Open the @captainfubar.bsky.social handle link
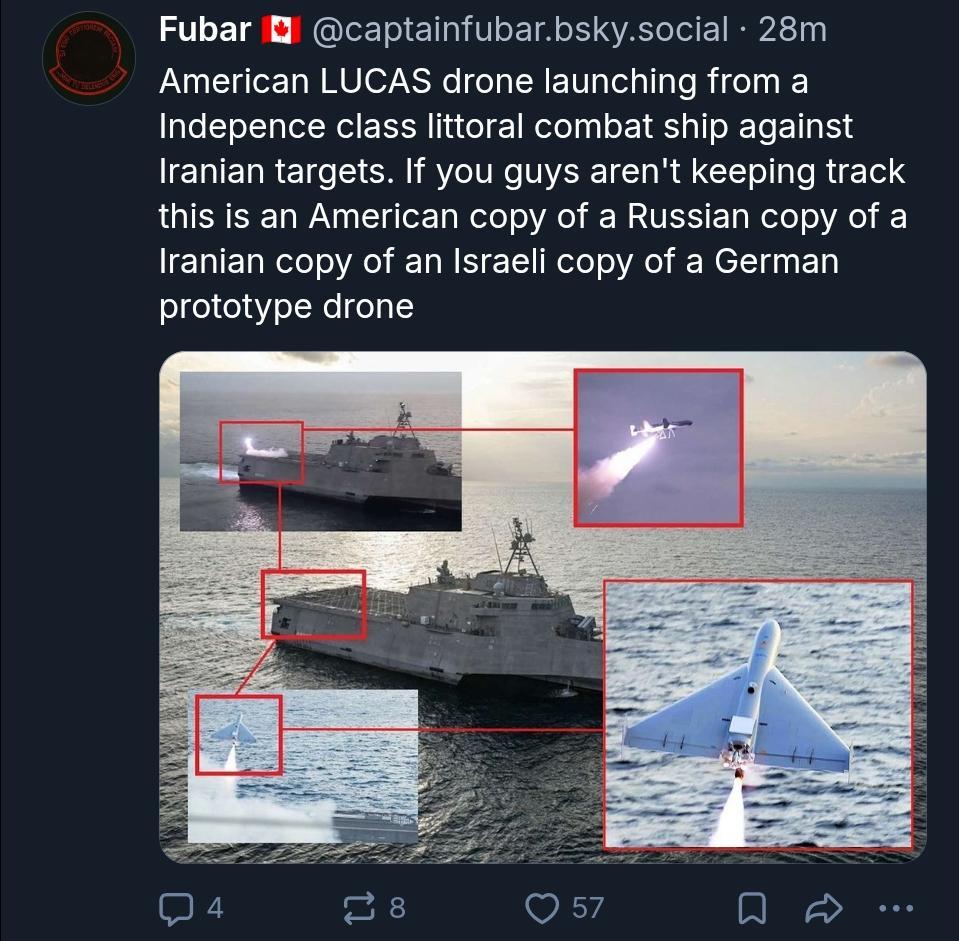 coord(521,30)
